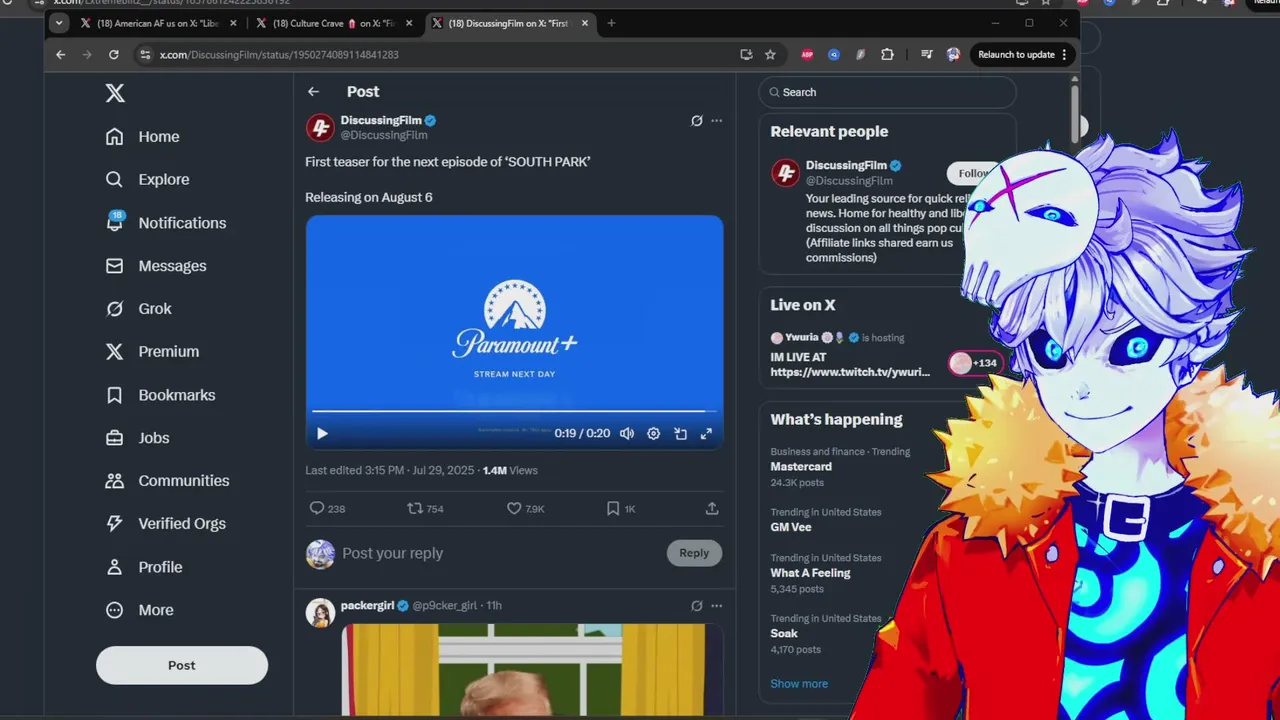1280x720 pixels.
Task: Follow DiscussingFilm in Relevant people
Action: pos(973,173)
